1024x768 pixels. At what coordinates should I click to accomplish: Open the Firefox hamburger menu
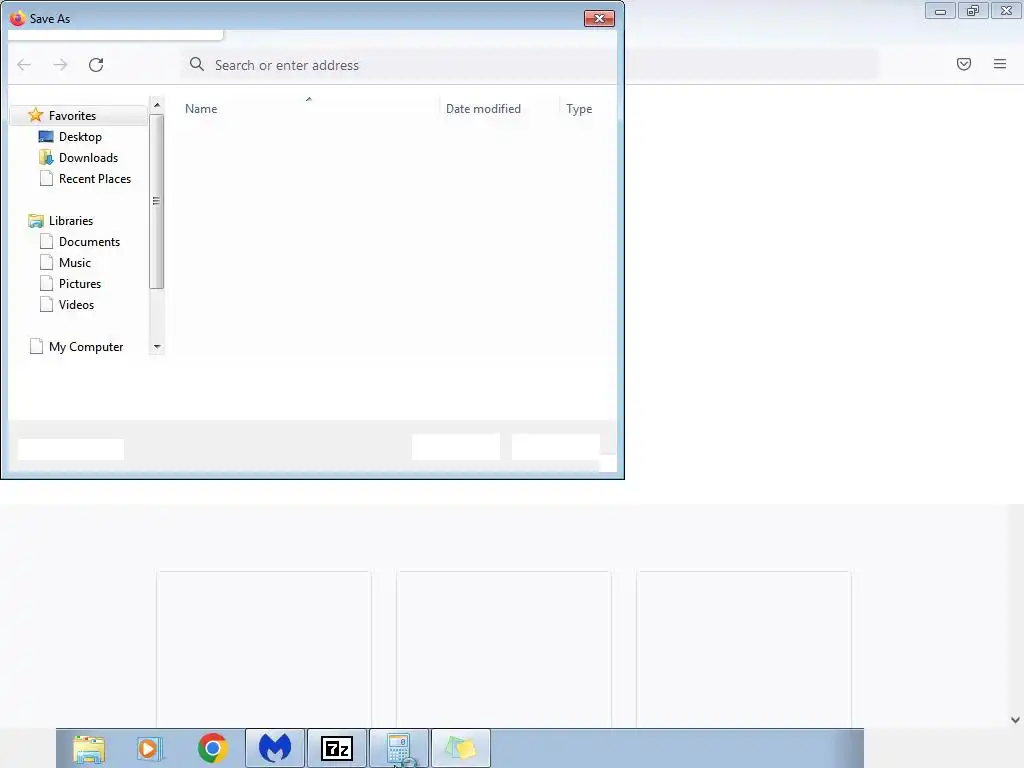[1000, 64]
